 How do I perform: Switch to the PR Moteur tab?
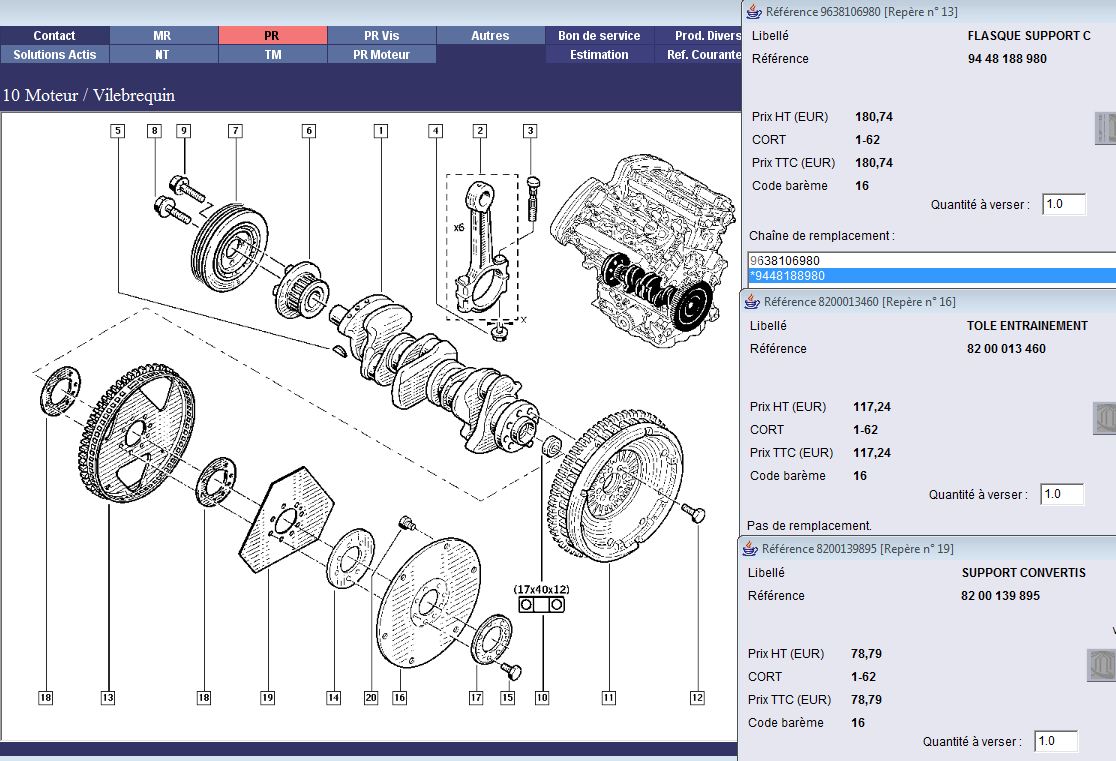pos(381,54)
